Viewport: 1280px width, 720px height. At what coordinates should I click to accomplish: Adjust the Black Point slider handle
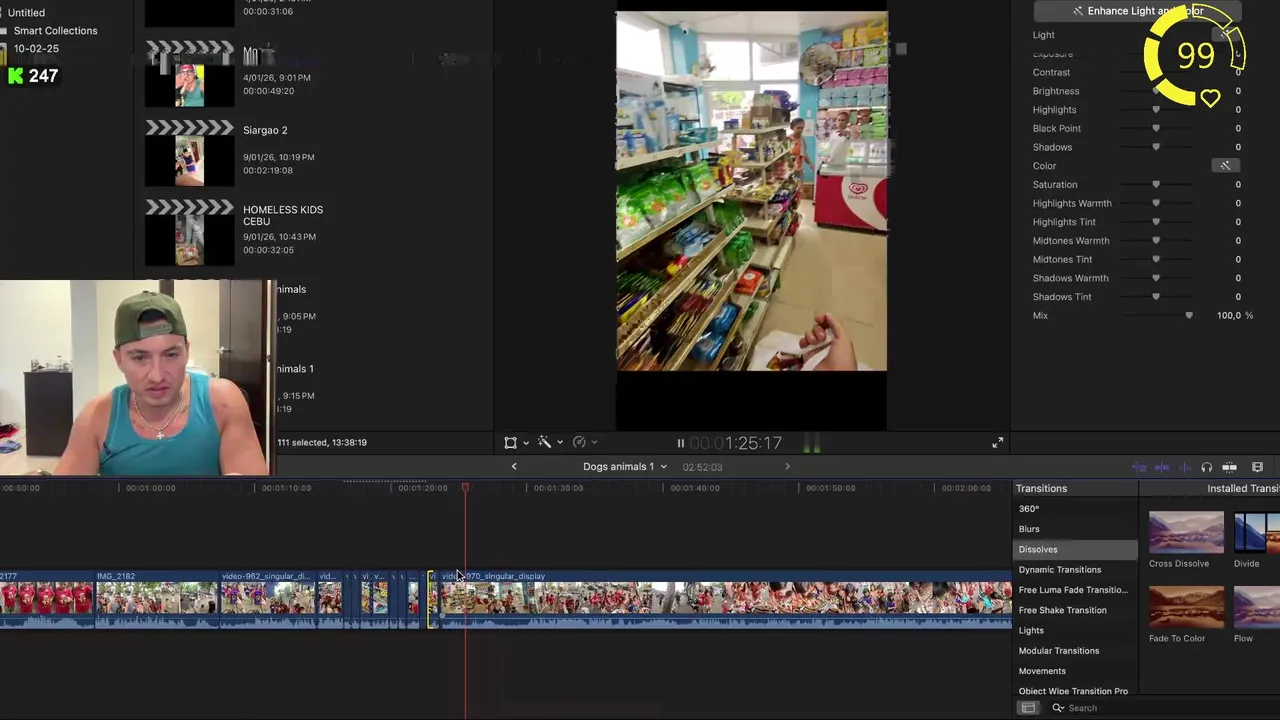click(x=1156, y=129)
